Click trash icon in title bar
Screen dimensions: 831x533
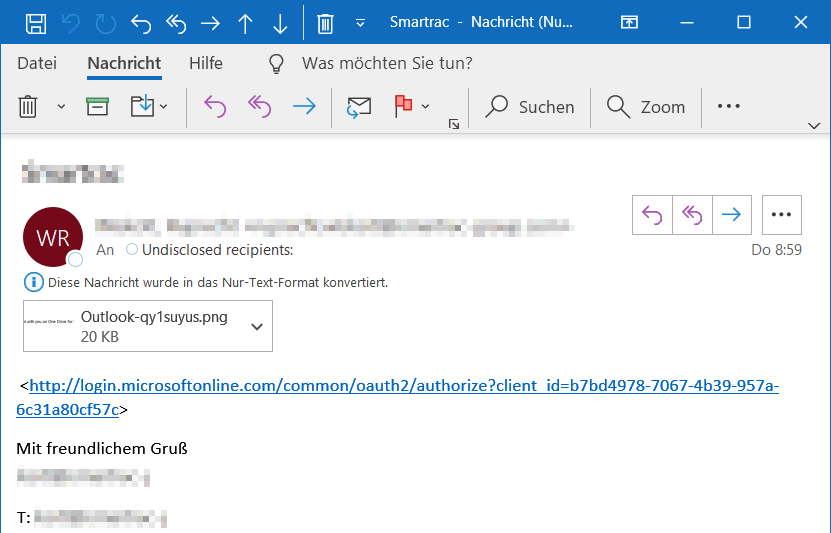coord(325,24)
